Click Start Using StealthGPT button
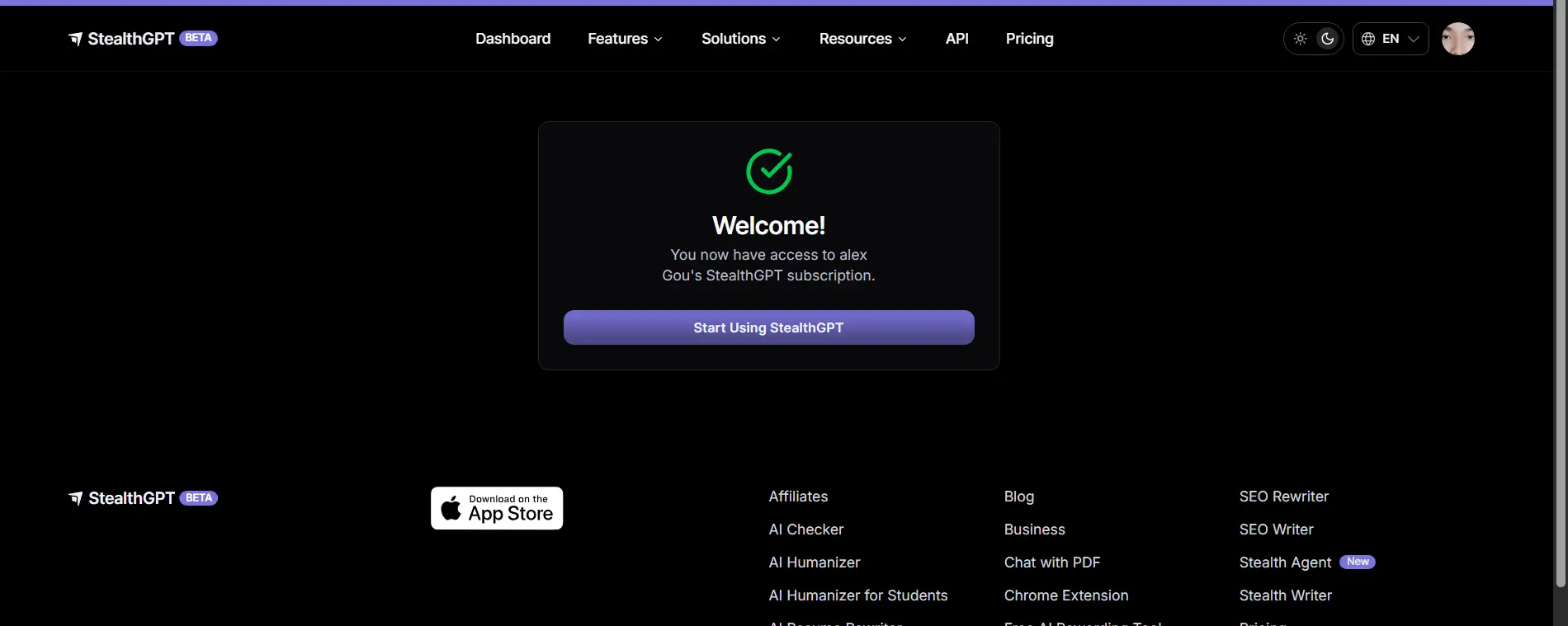Screen dimensions: 1568x626 click(x=769, y=327)
